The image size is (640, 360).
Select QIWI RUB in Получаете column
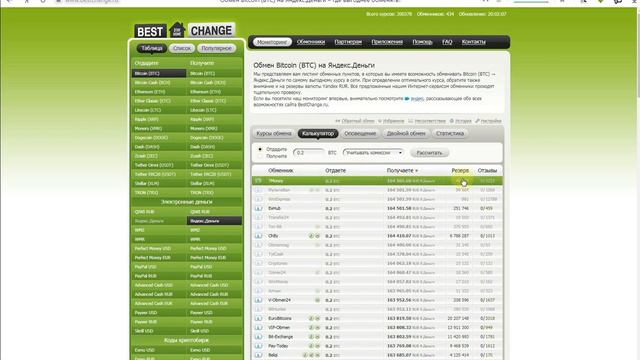tap(214, 212)
